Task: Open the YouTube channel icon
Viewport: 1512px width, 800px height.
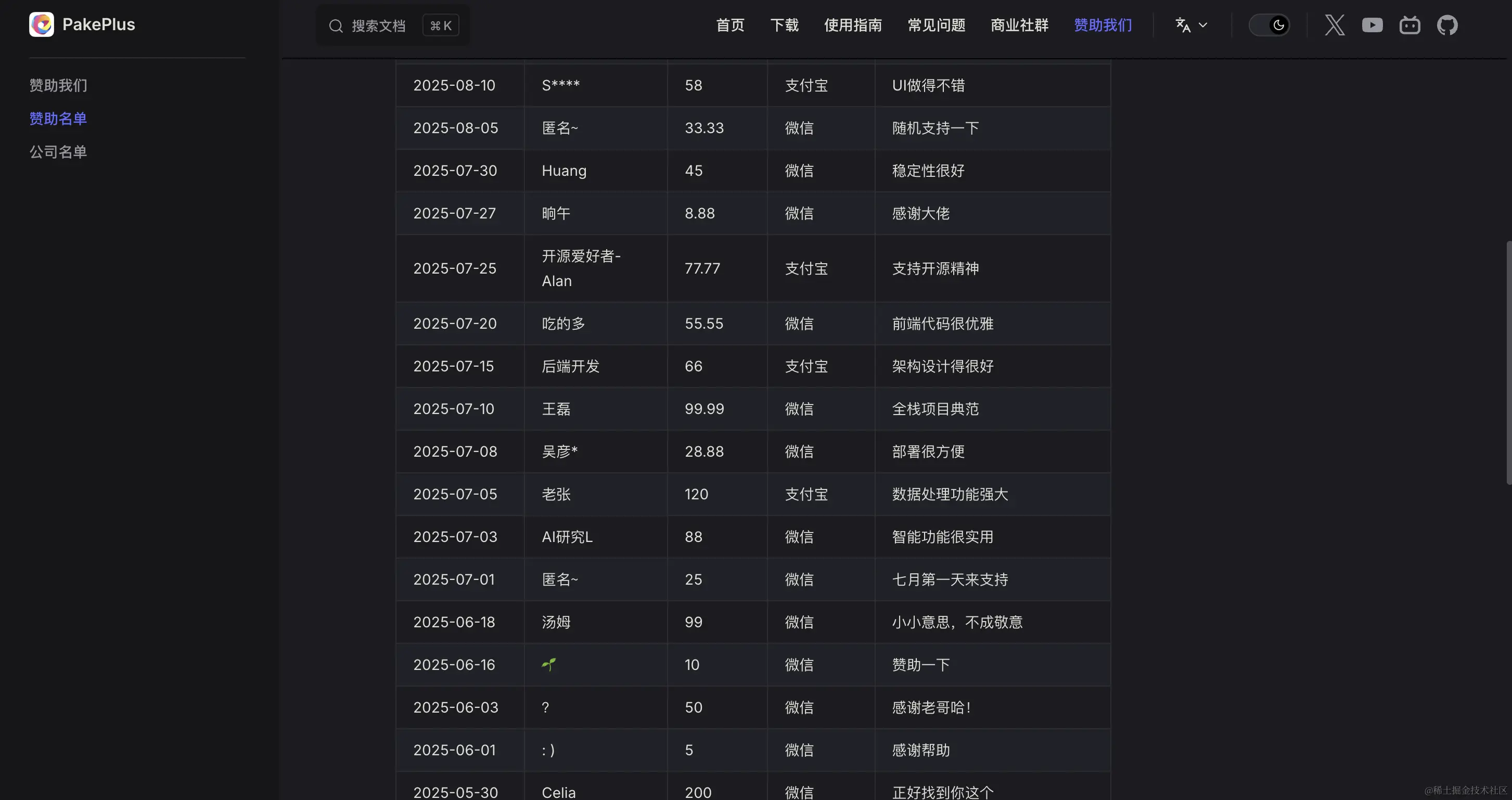Action: 1372,25
